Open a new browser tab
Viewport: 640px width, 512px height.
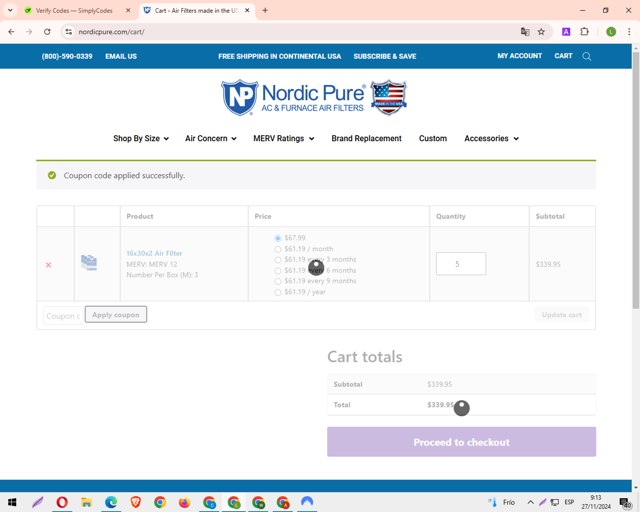point(265,11)
